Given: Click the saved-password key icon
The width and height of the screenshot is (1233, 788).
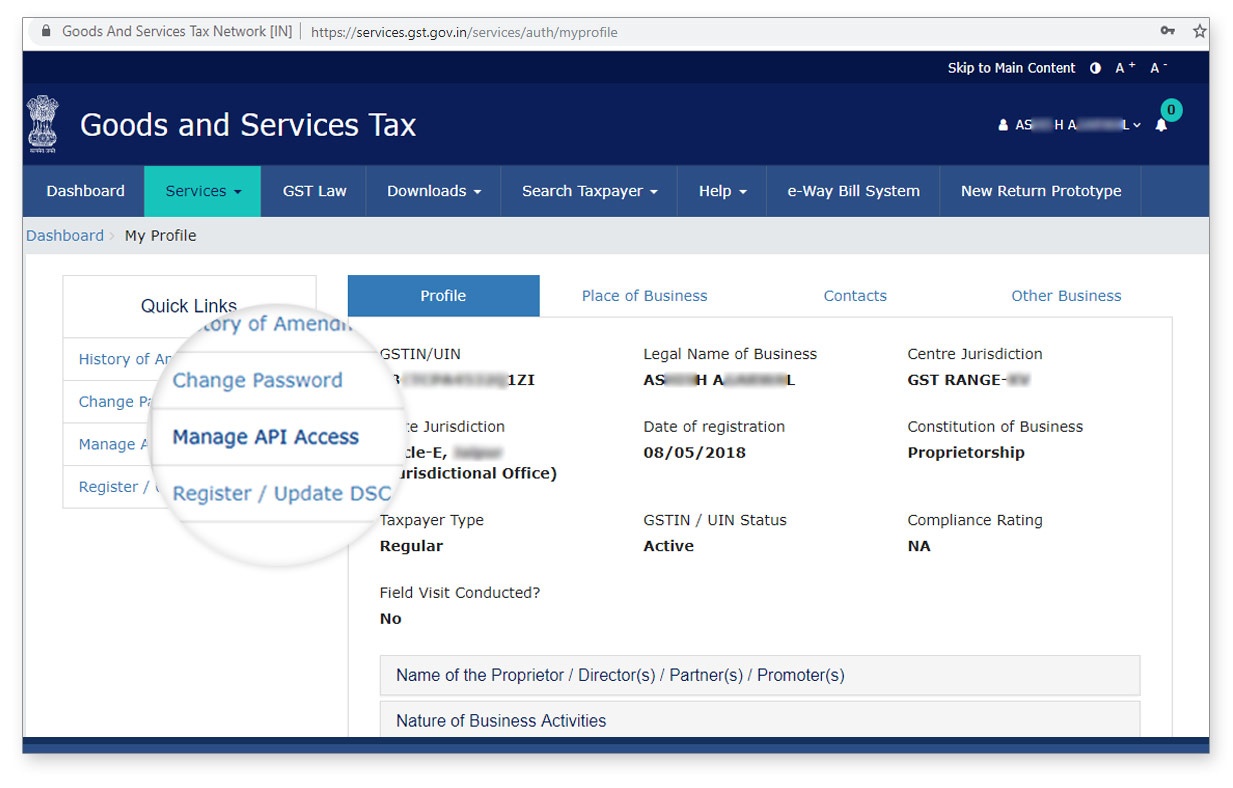Looking at the screenshot, I should [1167, 31].
